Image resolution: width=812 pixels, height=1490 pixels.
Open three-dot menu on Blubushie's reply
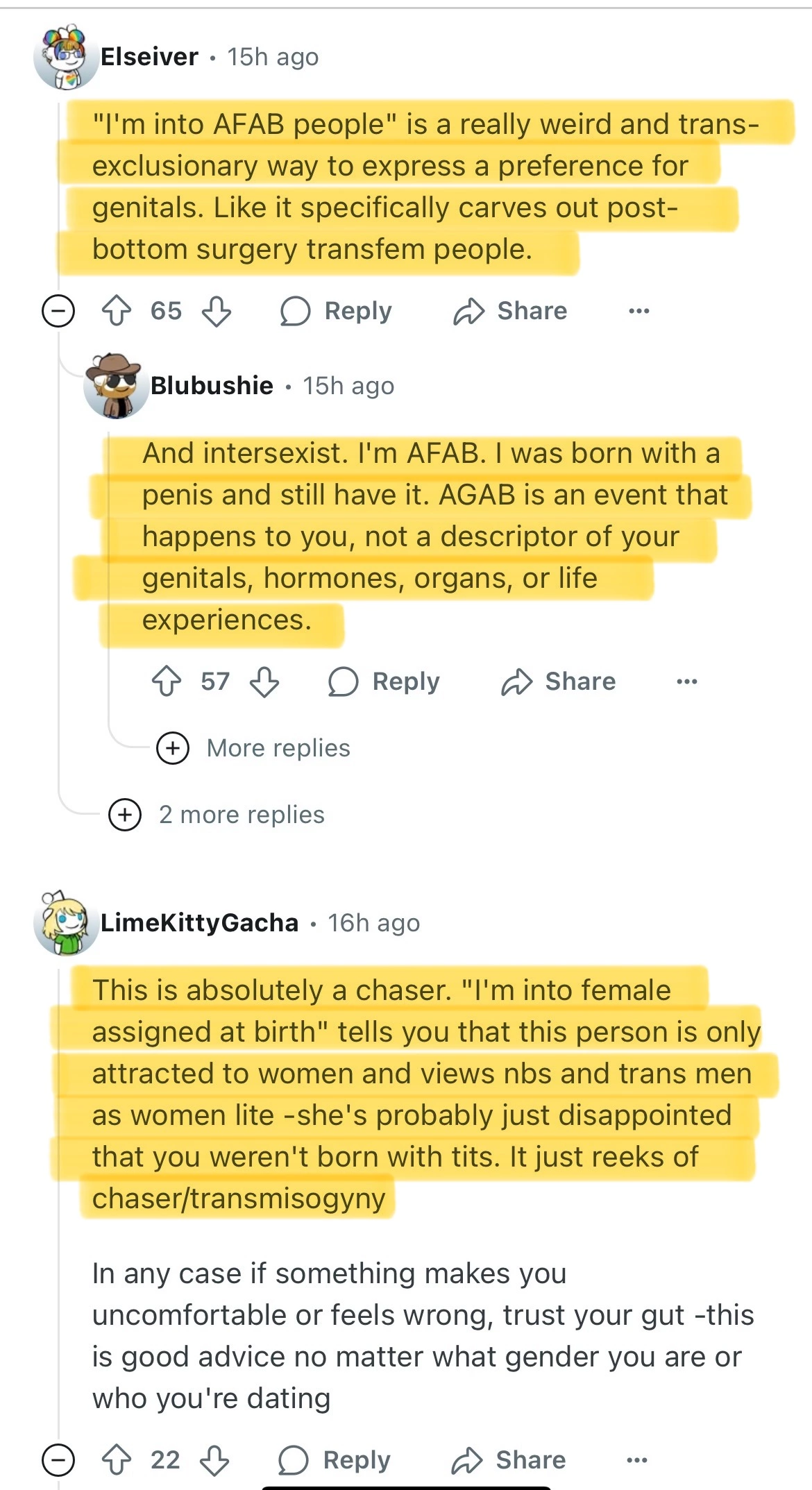coord(686,681)
